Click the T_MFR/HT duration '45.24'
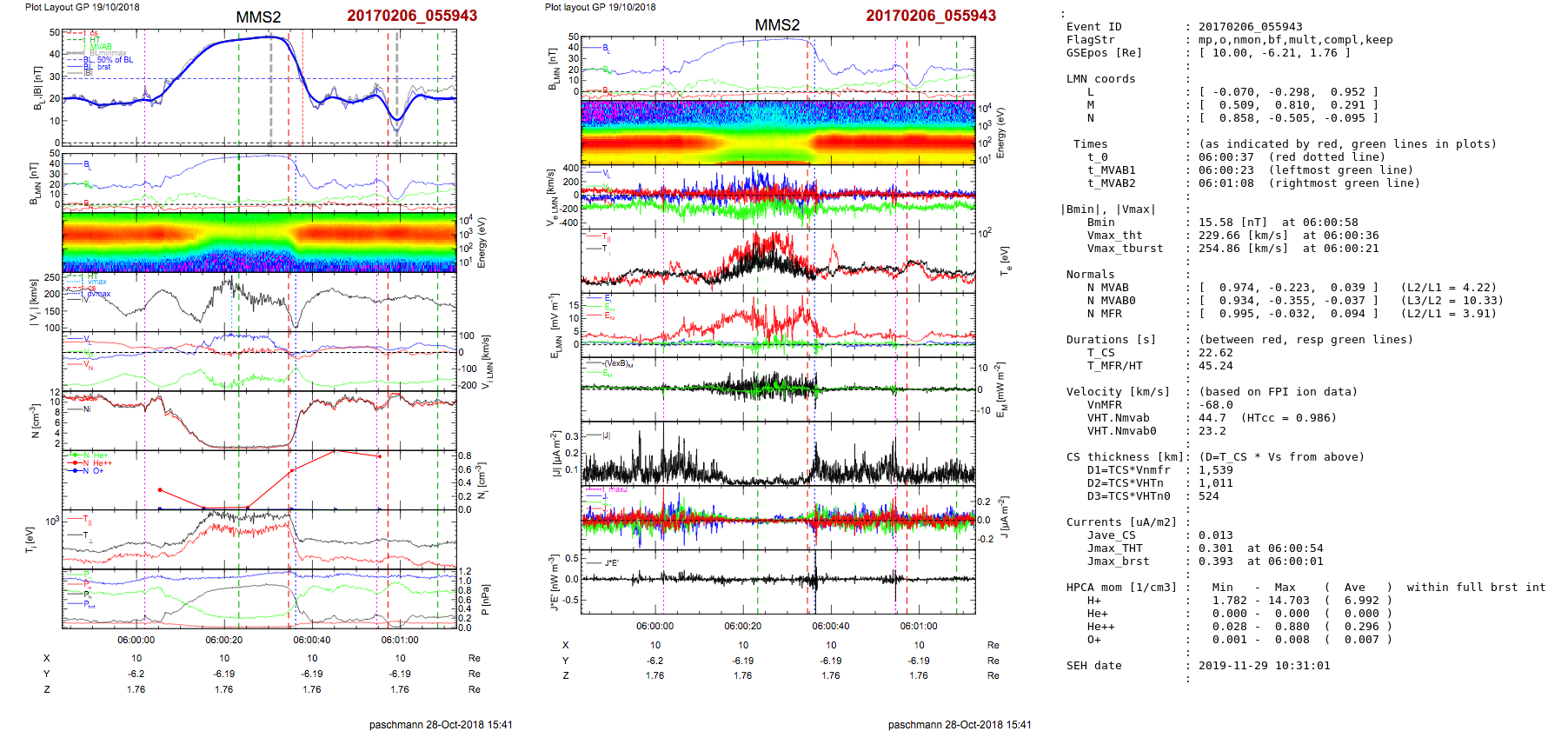This screenshot has width=1568, height=731. [1215, 366]
